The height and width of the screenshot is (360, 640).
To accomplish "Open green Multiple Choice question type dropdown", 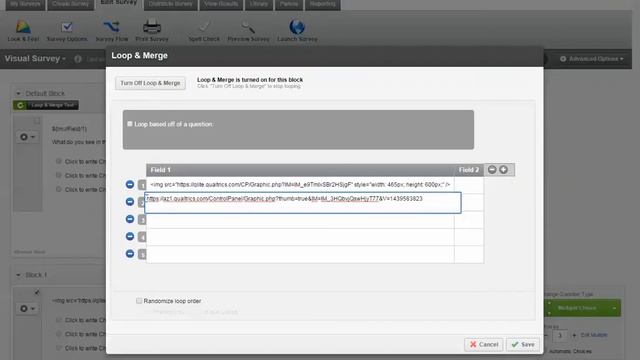I will pyautogui.click(x=582, y=308).
